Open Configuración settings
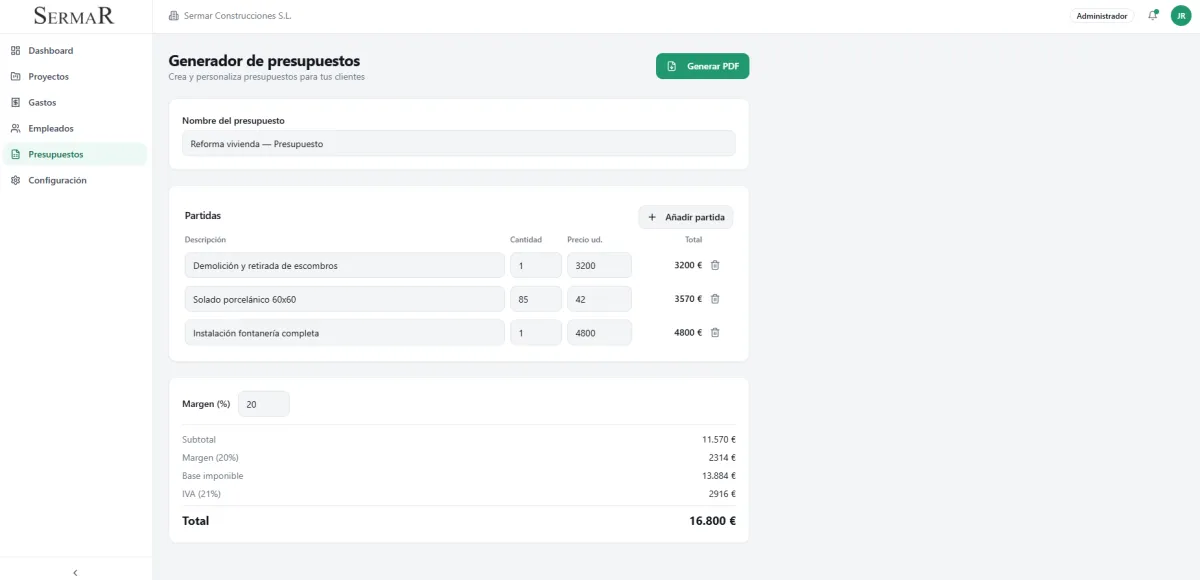Screen dimensions: 1200x580 (x=57, y=180)
